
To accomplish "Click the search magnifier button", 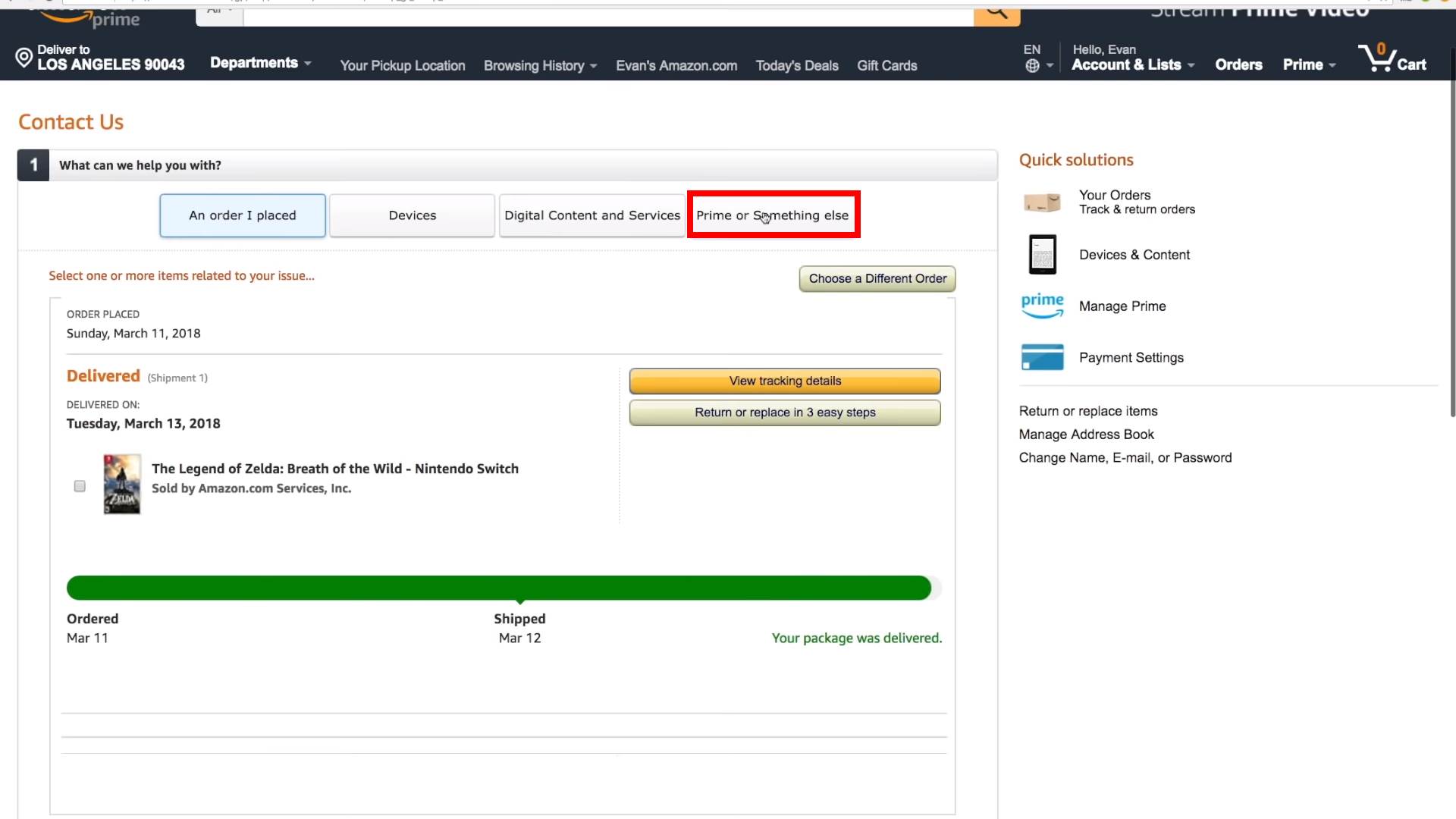I will pos(996,14).
